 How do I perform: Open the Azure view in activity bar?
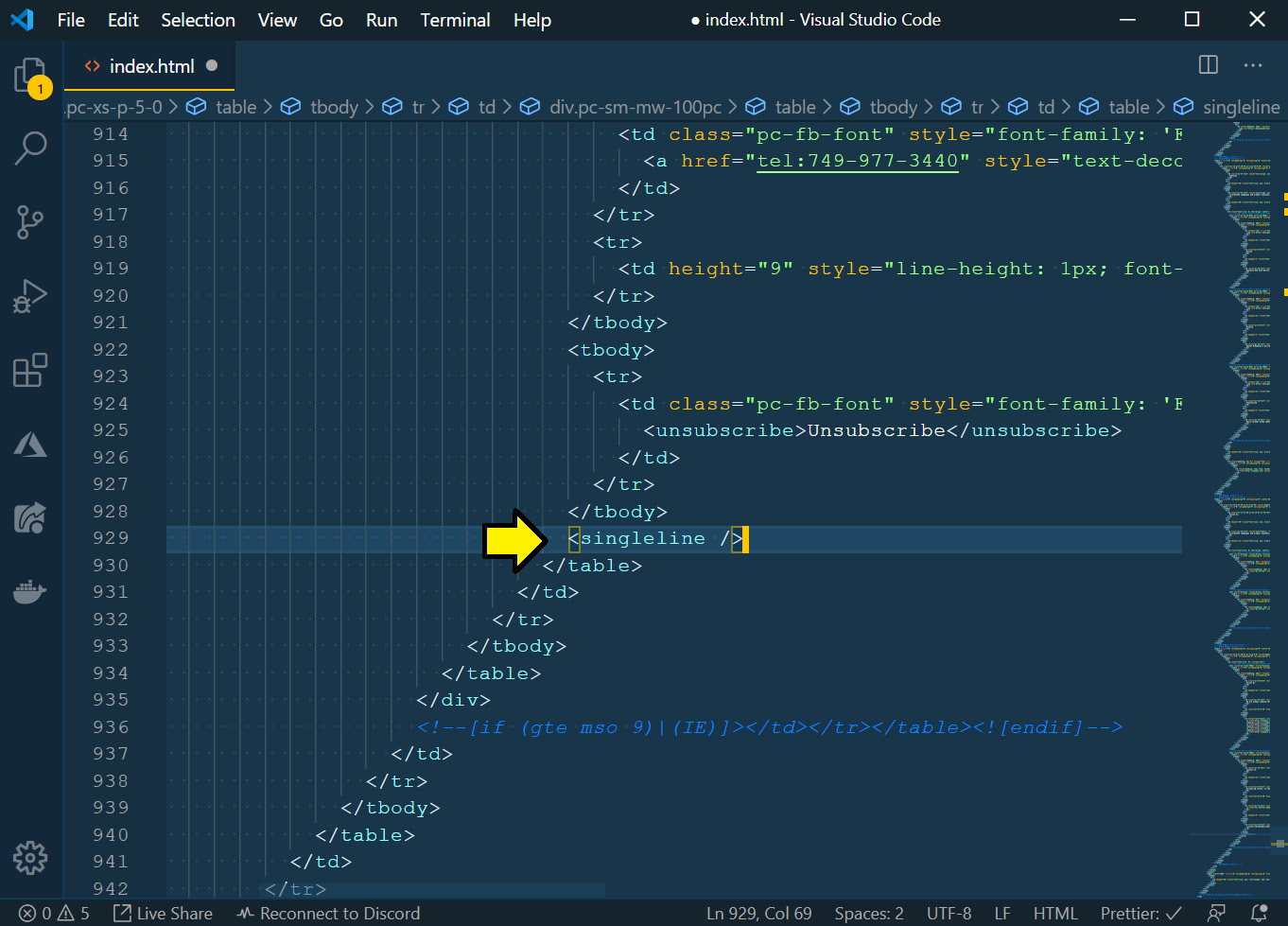coord(30,444)
